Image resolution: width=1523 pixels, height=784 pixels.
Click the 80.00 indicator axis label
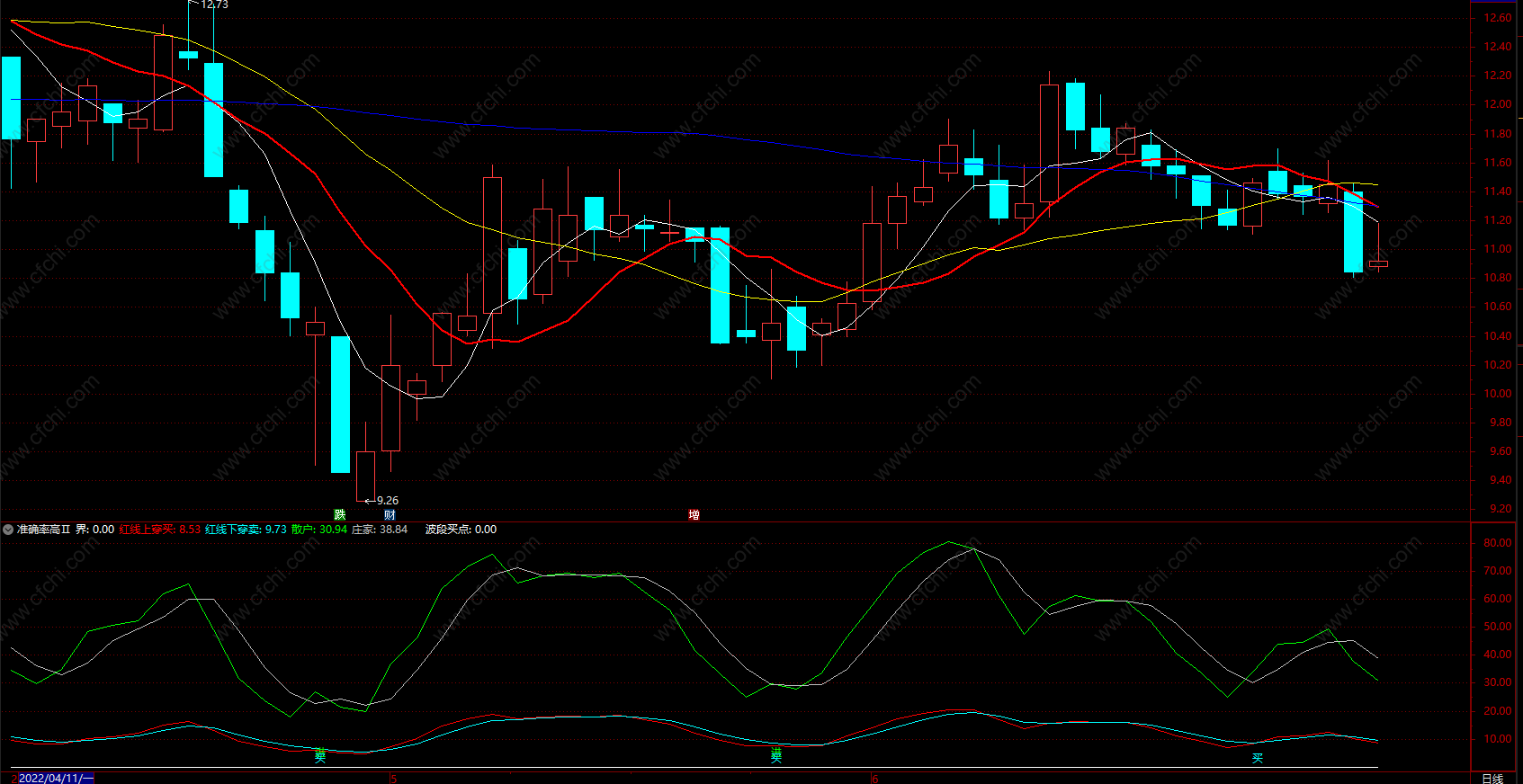(1498, 543)
